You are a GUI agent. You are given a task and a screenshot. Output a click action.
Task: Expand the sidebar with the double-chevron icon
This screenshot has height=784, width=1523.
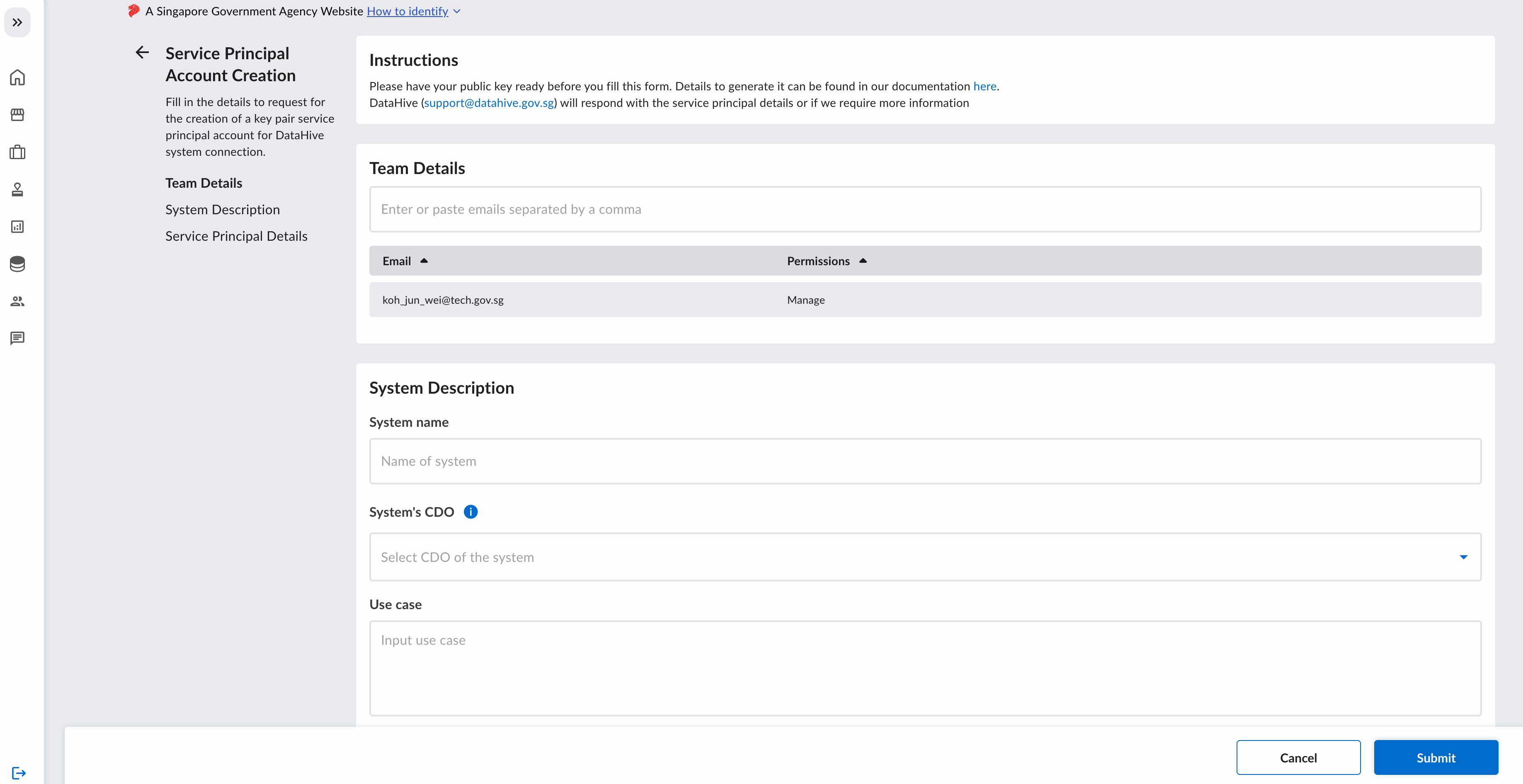click(x=17, y=22)
